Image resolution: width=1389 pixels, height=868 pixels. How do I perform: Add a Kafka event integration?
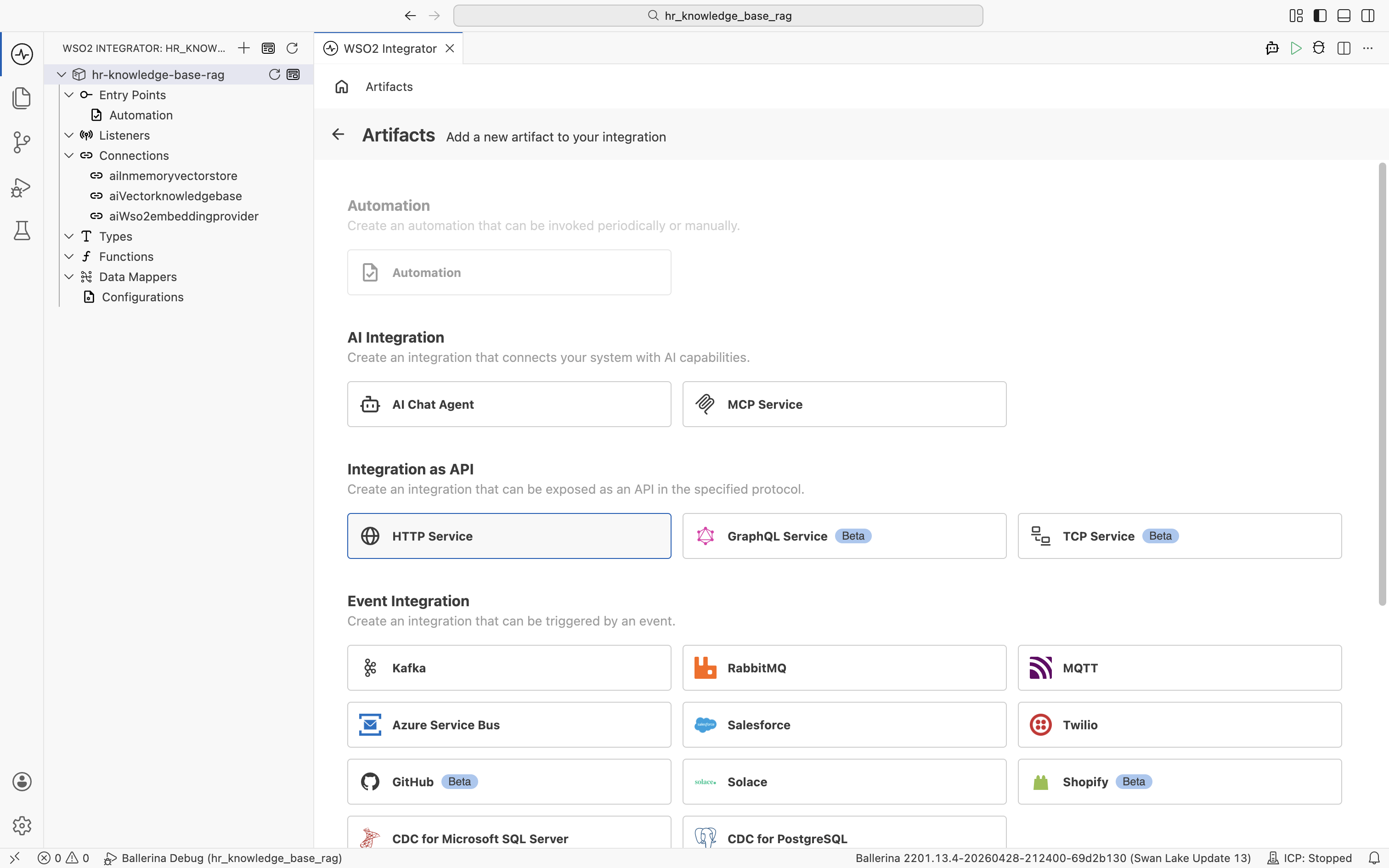(x=509, y=668)
